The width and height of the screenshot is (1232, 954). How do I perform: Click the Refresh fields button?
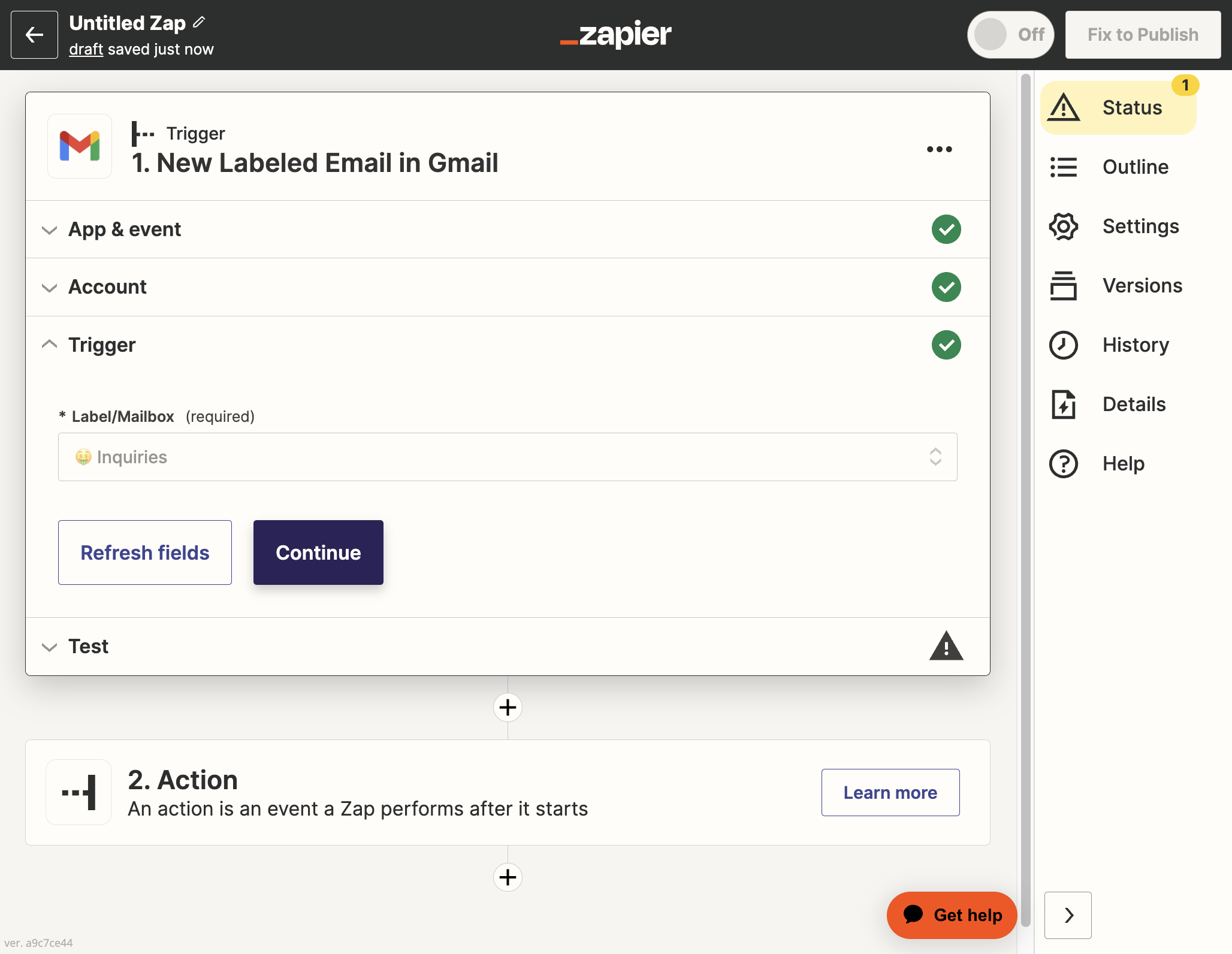pos(145,553)
